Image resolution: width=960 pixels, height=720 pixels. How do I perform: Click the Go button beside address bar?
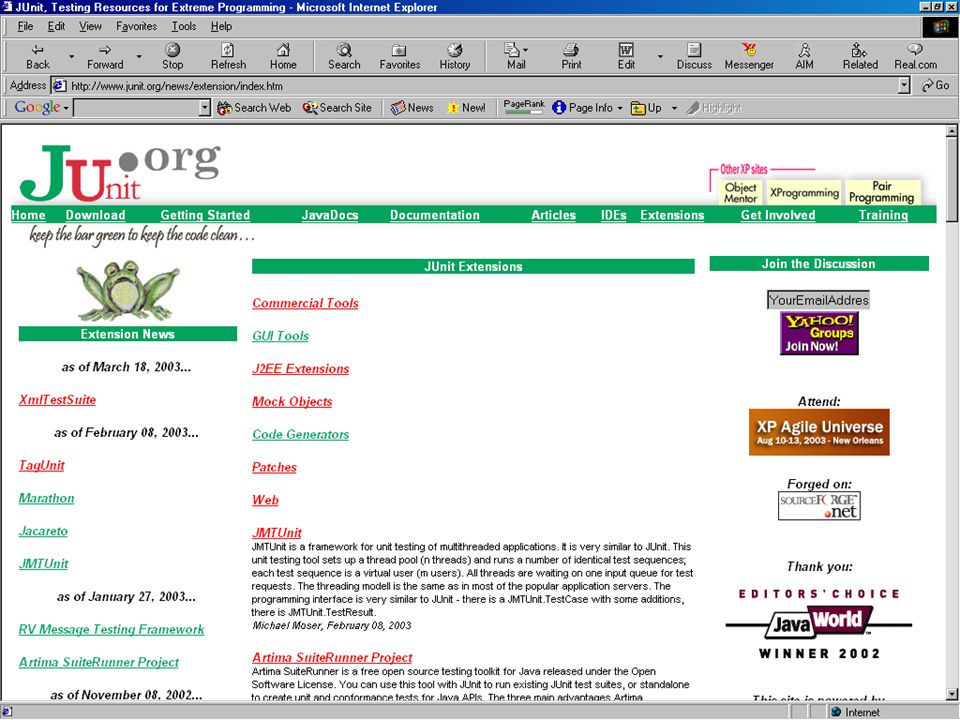click(935, 86)
